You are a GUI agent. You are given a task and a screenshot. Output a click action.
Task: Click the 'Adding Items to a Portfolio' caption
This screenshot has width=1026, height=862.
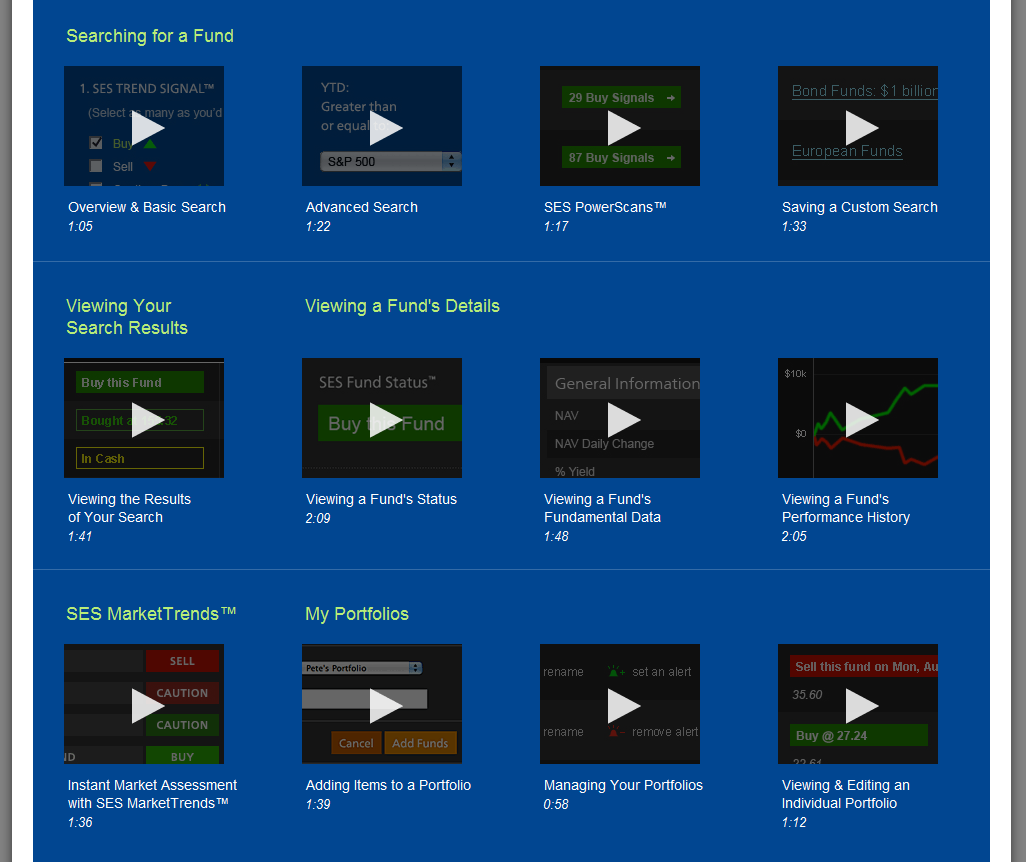click(x=388, y=785)
